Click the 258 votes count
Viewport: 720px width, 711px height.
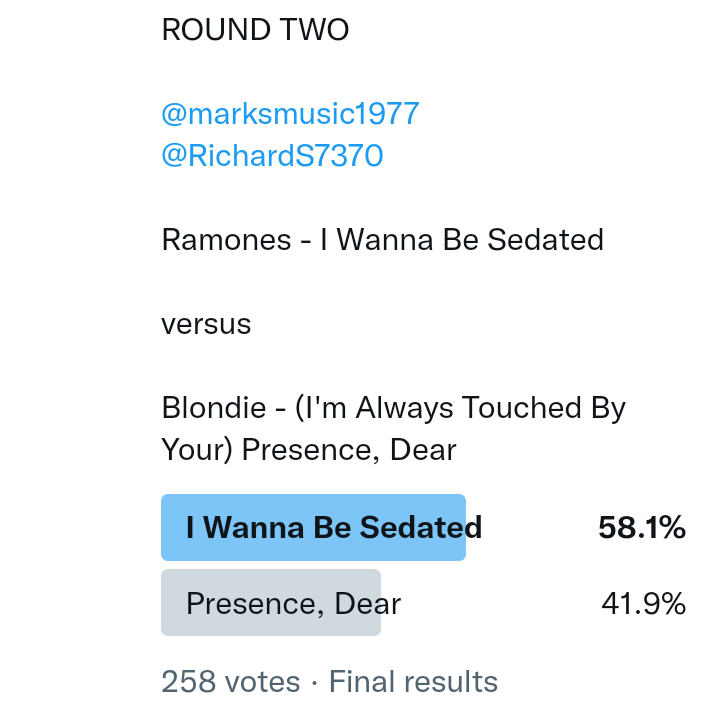pos(230,682)
